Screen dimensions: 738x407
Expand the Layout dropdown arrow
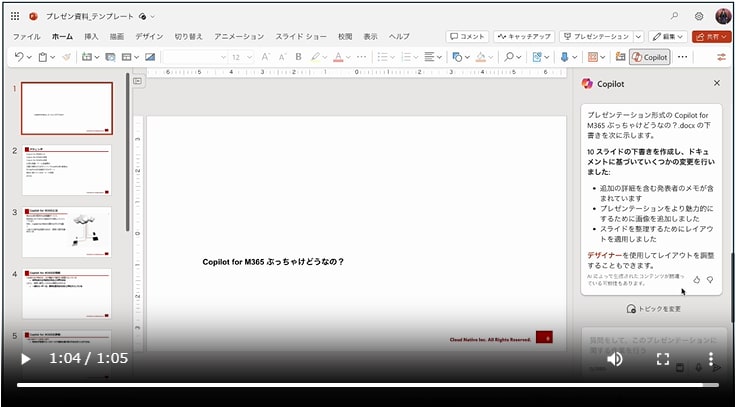[x=136, y=57]
